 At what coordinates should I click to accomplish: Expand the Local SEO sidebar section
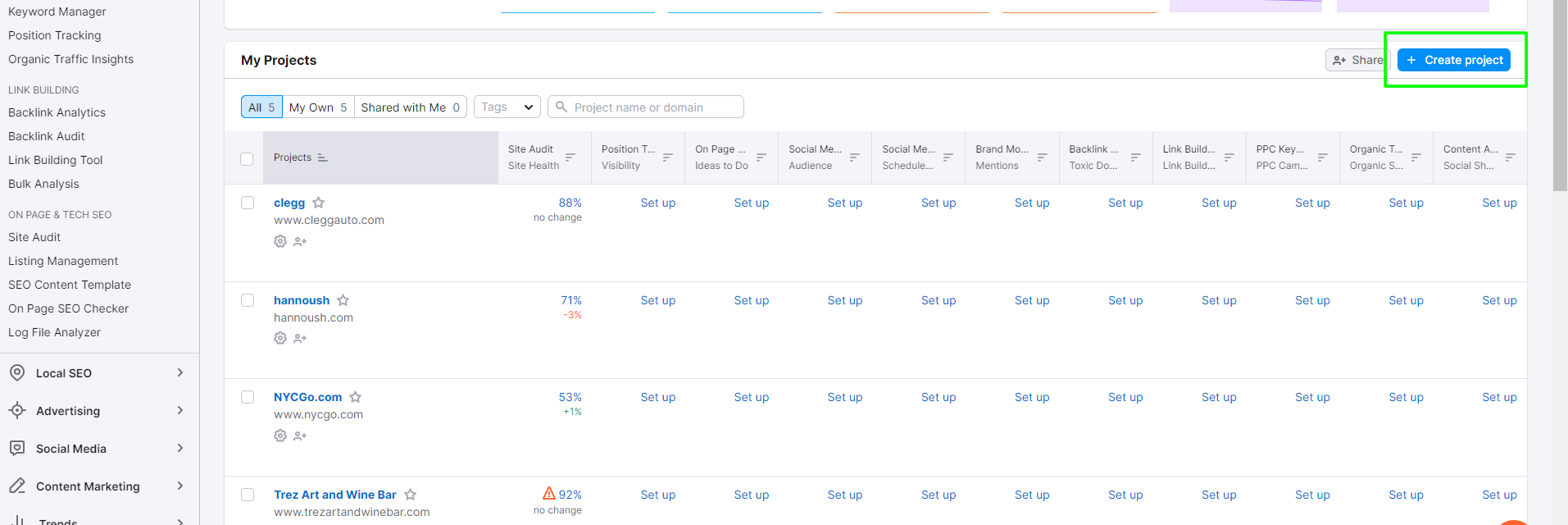(x=99, y=373)
